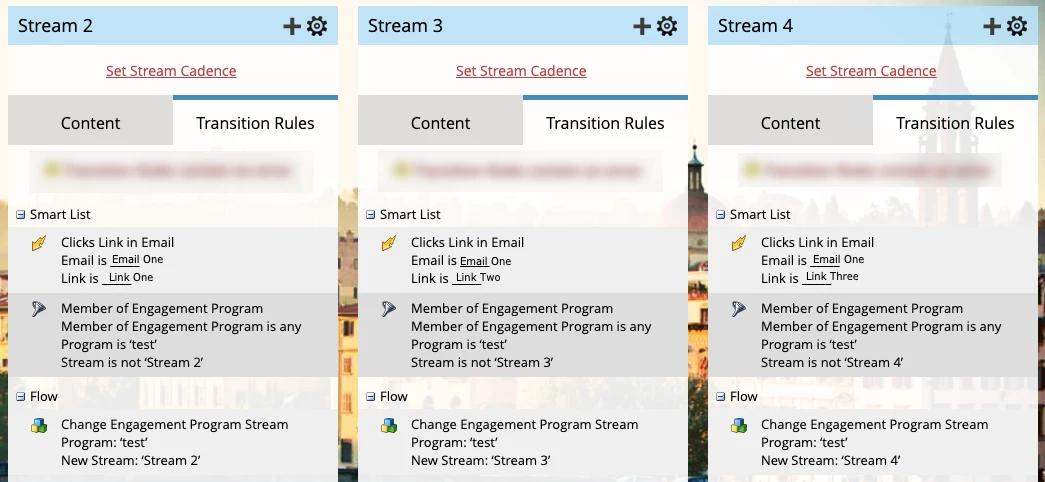Image resolution: width=1045 pixels, height=482 pixels.
Task: Open Set Stream Cadence link in Stream 2
Action: (171, 71)
